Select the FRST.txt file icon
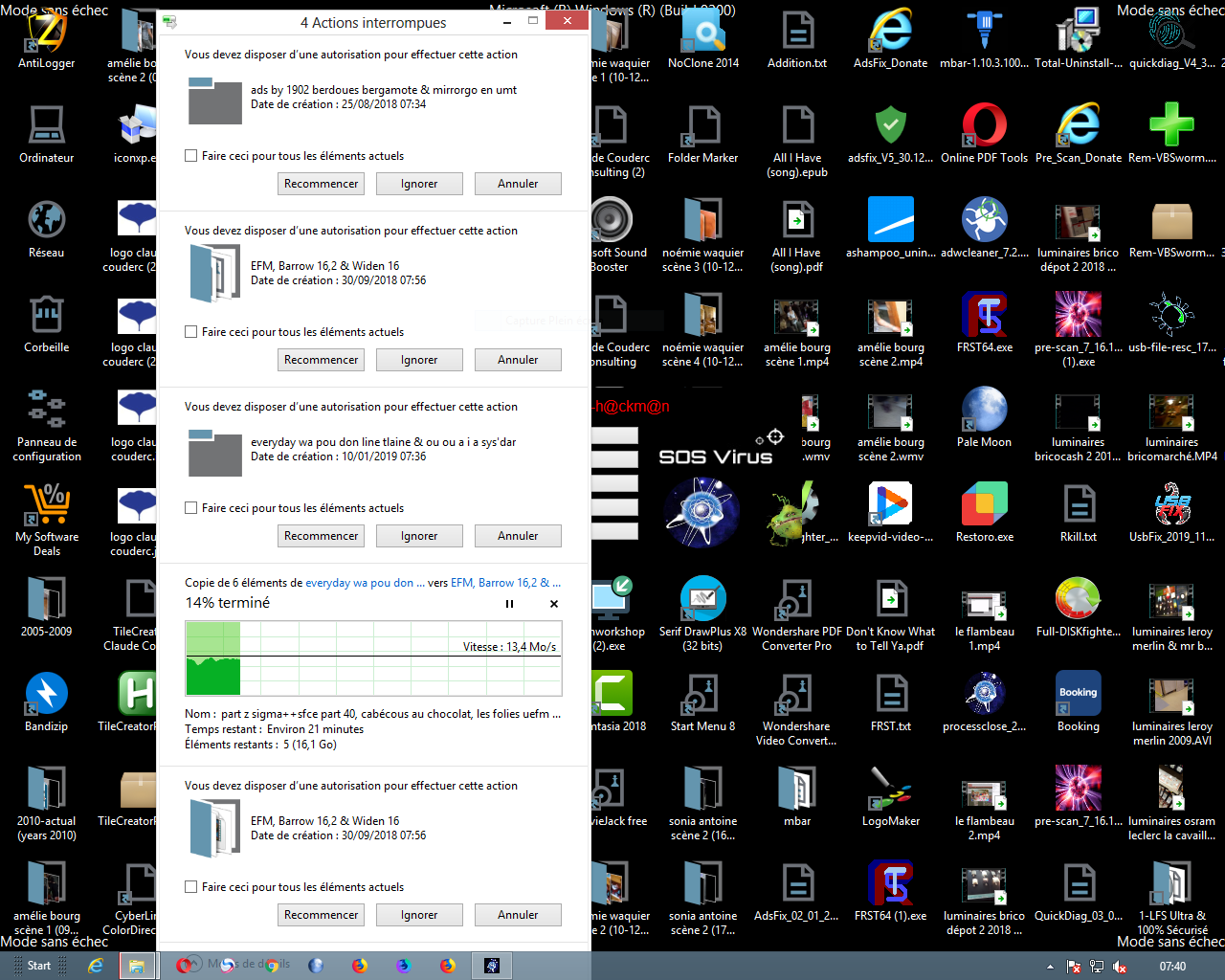This screenshot has height=980, width=1225. coord(890,703)
